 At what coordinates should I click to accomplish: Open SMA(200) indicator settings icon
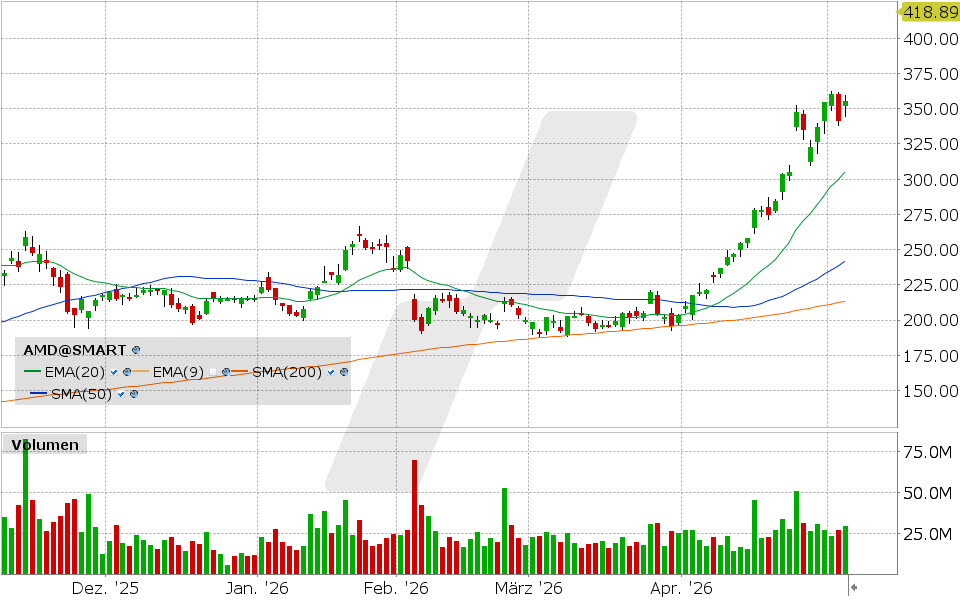(344, 372)
